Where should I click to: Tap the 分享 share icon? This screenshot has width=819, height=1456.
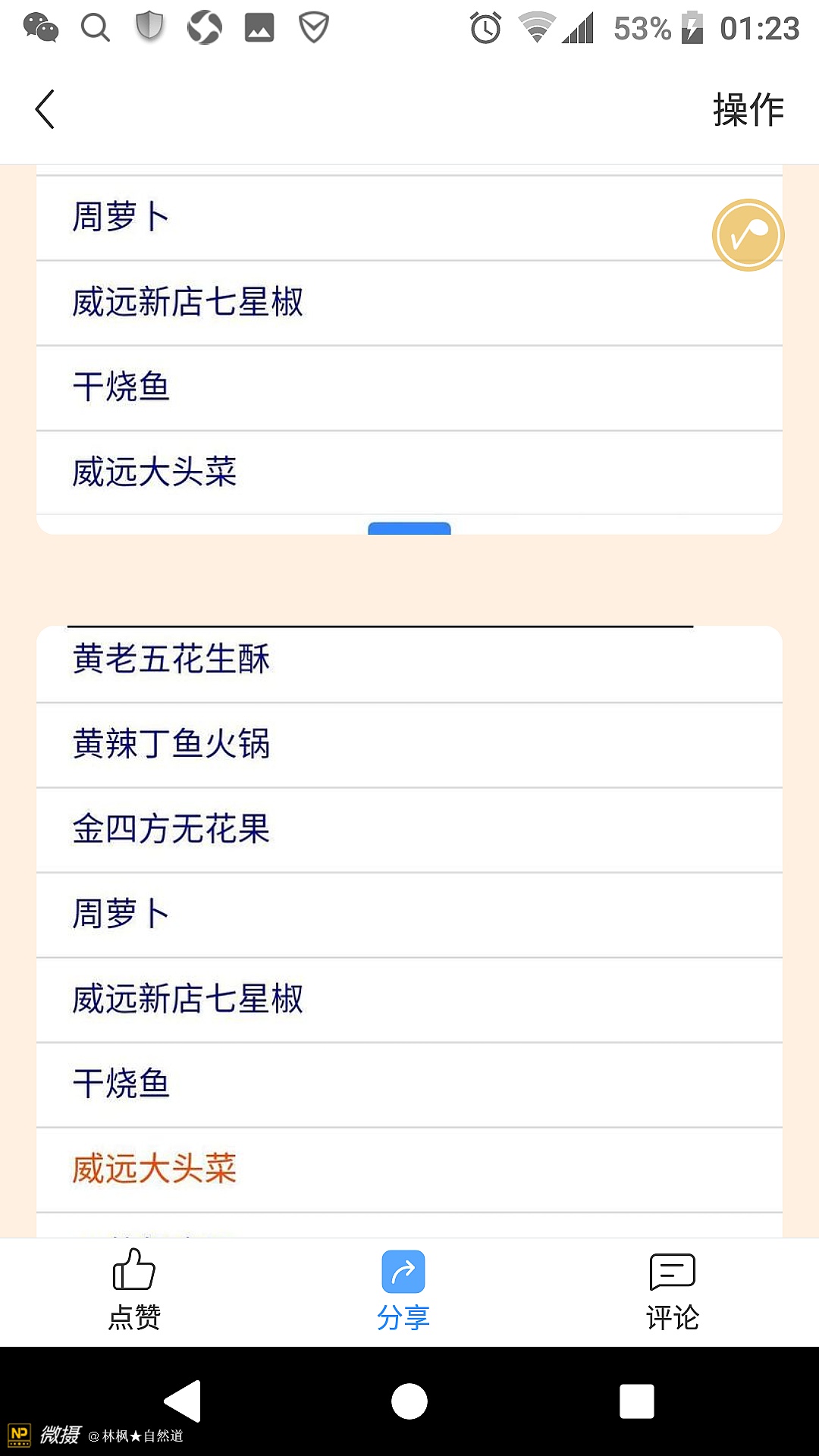coord(403,1272)
